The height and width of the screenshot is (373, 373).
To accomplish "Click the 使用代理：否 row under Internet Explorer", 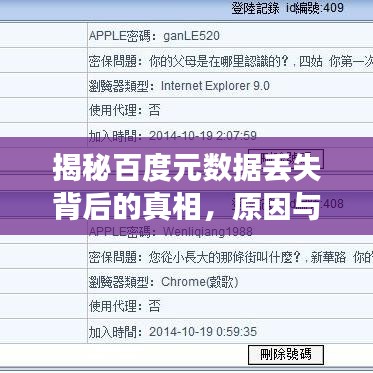I will (231, 111).
